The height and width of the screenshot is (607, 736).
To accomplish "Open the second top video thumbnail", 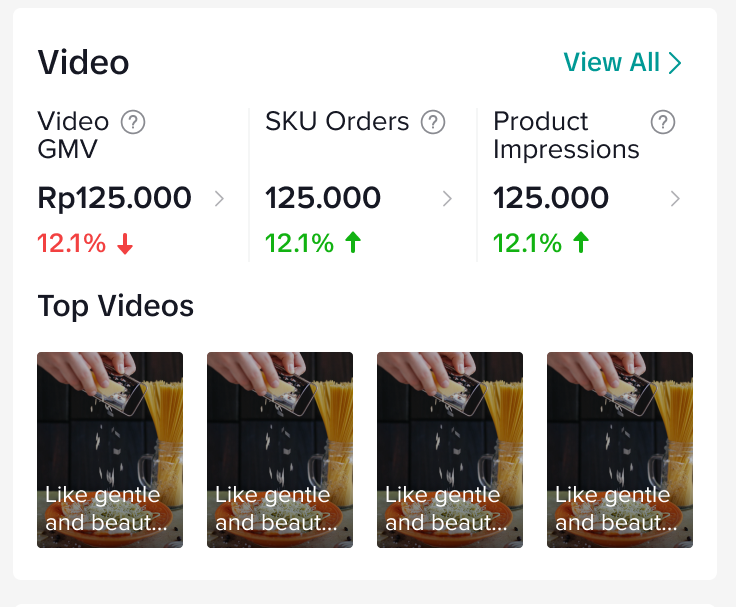I will point(280,450).
